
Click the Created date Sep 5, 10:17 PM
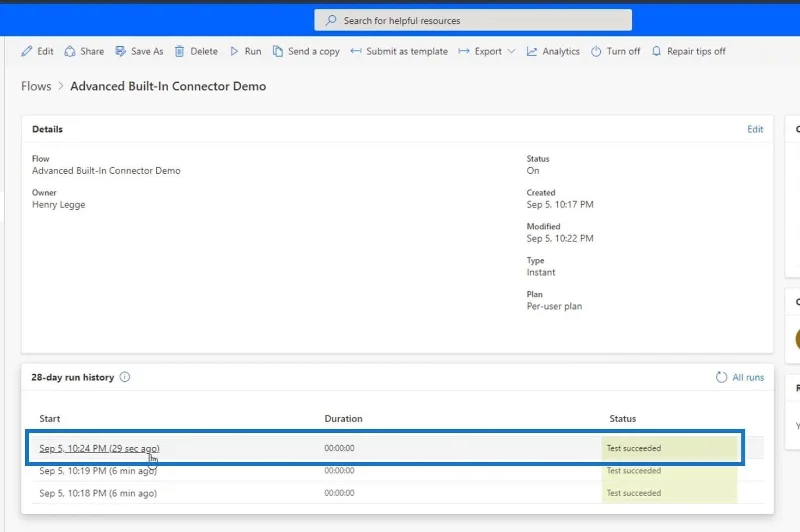[x=560, y=205]
